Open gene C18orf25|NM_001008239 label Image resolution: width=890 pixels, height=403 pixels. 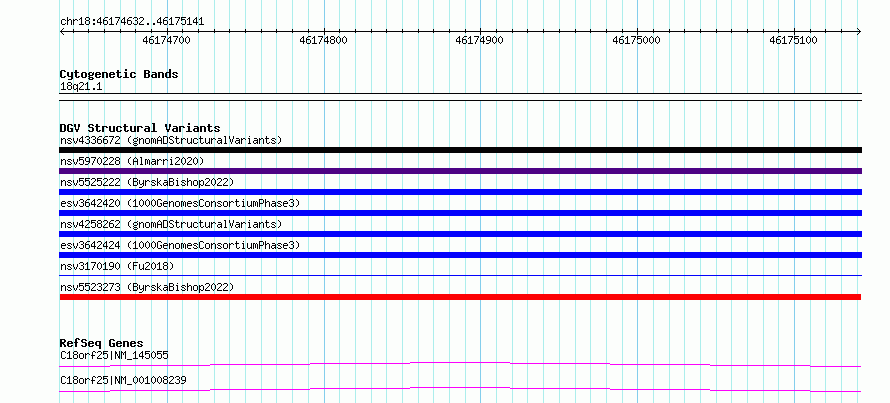click(x=123, y=380)
